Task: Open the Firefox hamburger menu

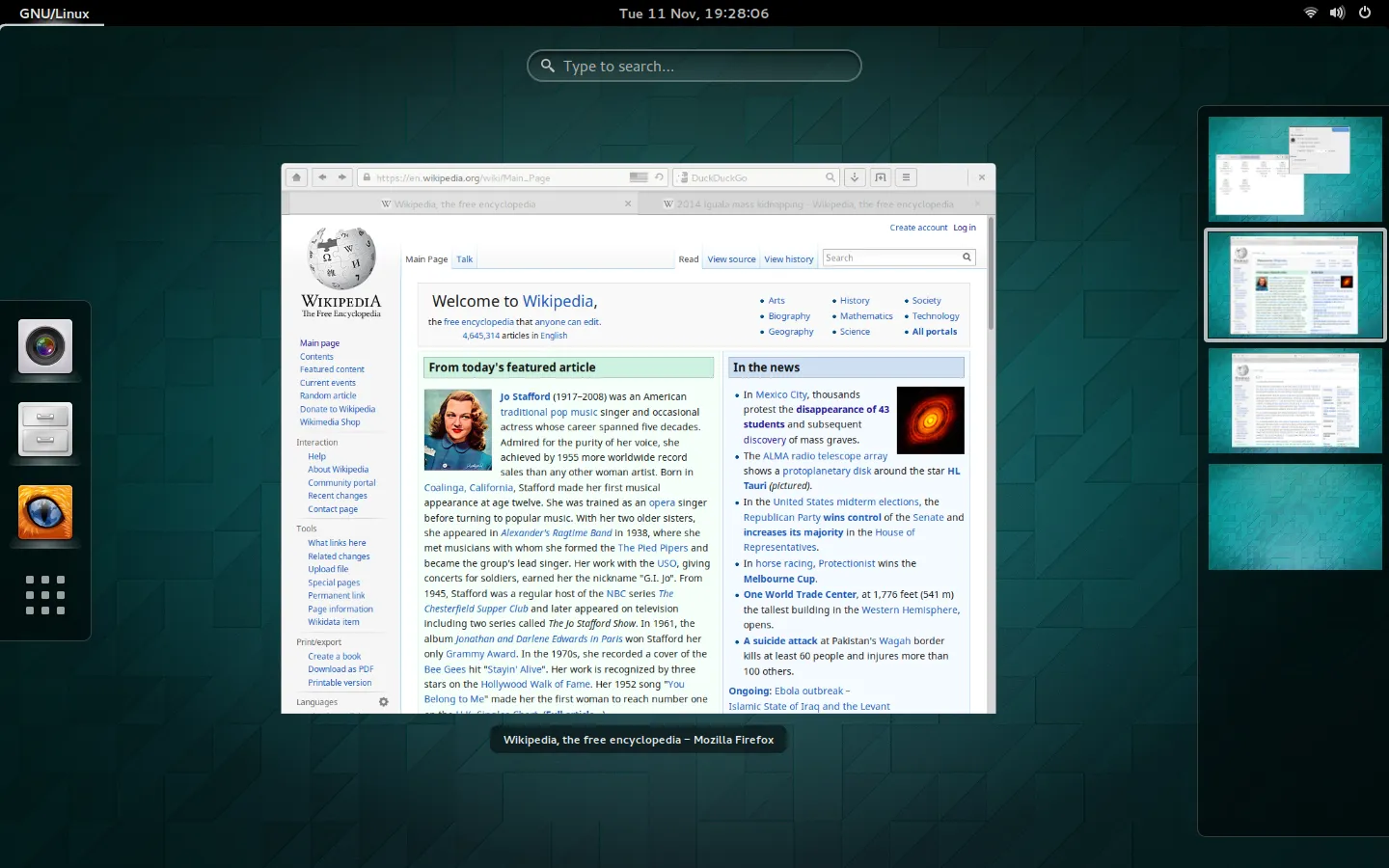Action: tap(906, 177)
